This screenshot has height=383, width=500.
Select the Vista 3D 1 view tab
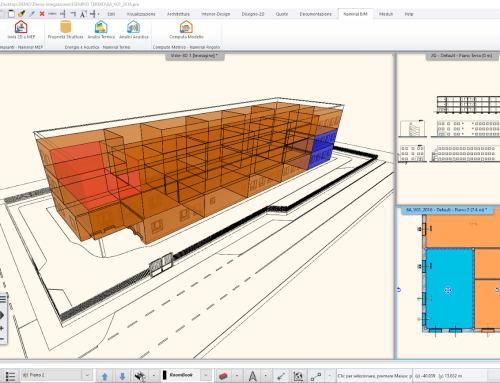point(195,56)
